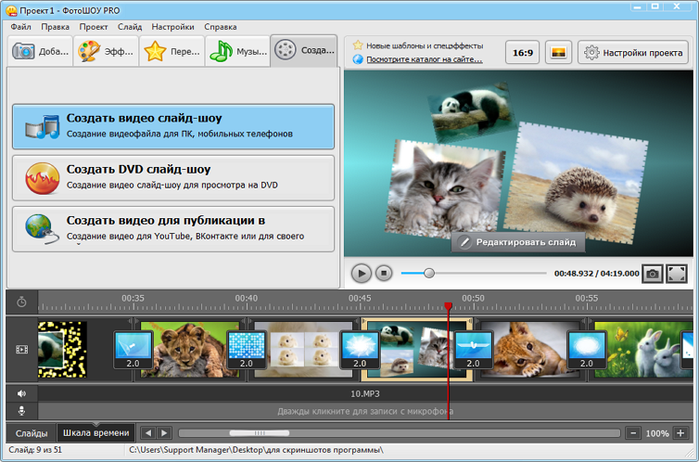Click the 16:9 aspect ratio button
Viewport: 699px width, 462px height.
522,52
